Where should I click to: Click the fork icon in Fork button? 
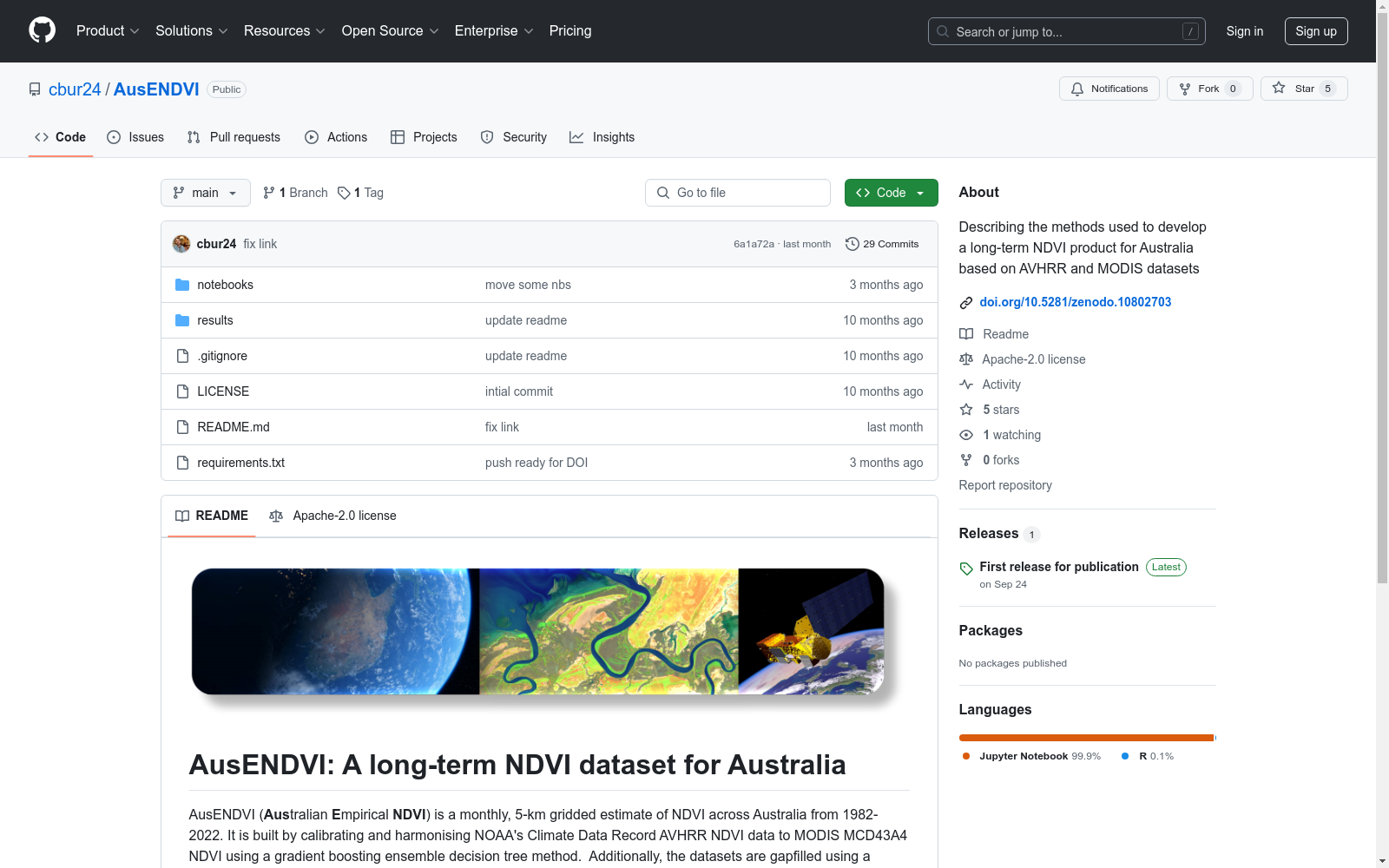pyautogui.click(x=1185, y=89)
